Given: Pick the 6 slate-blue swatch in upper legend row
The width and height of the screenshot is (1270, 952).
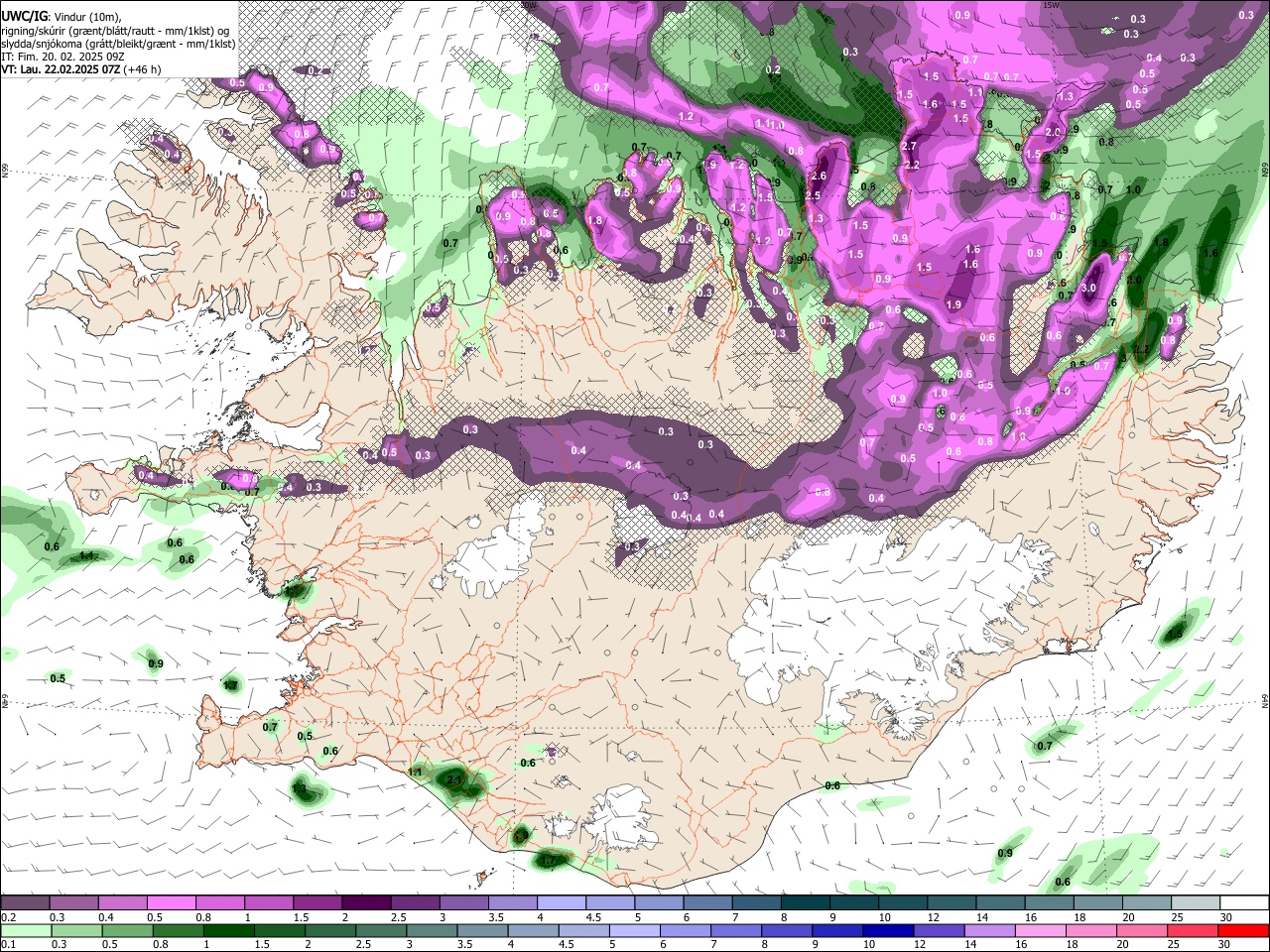Looking at the screenshot, I should pyautogui.click(x=707, y=903).
